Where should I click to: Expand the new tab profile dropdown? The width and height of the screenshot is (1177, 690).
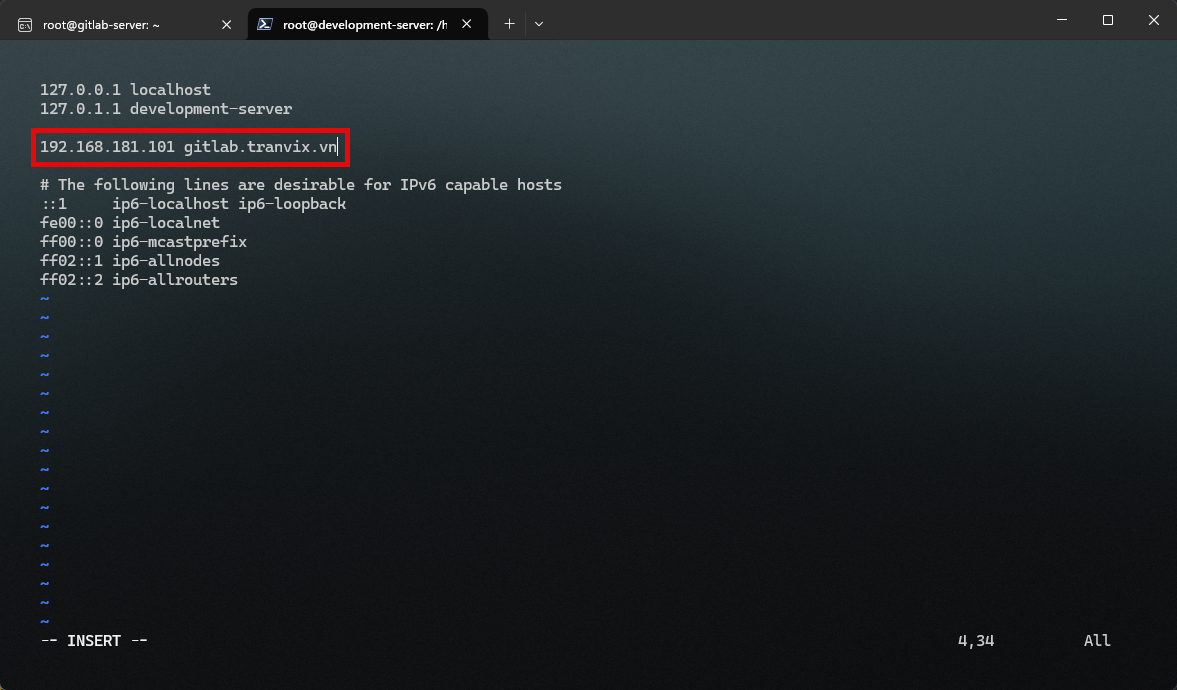click(539, 24)
